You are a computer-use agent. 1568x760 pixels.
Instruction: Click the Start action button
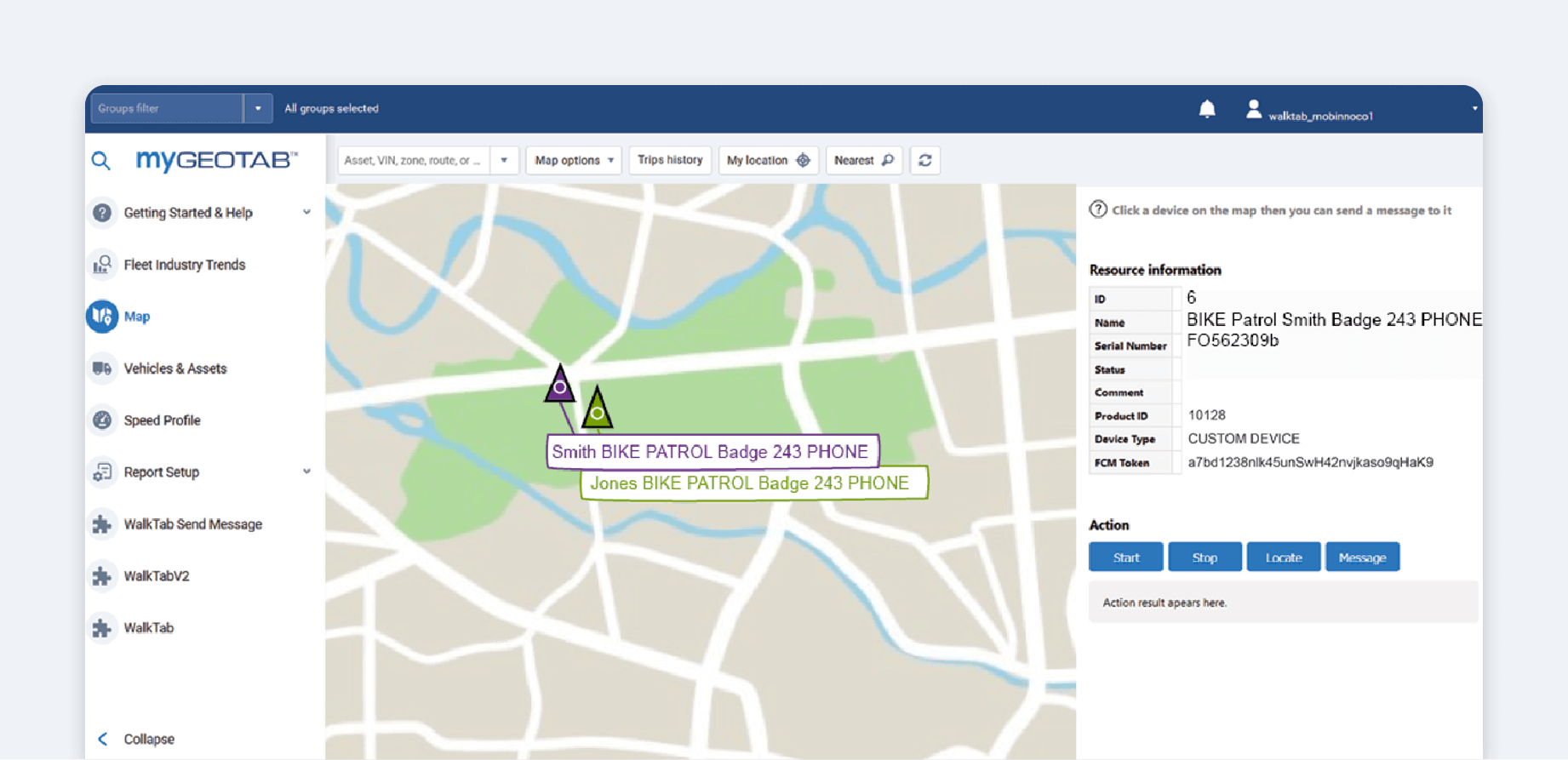coord(1126,557)
